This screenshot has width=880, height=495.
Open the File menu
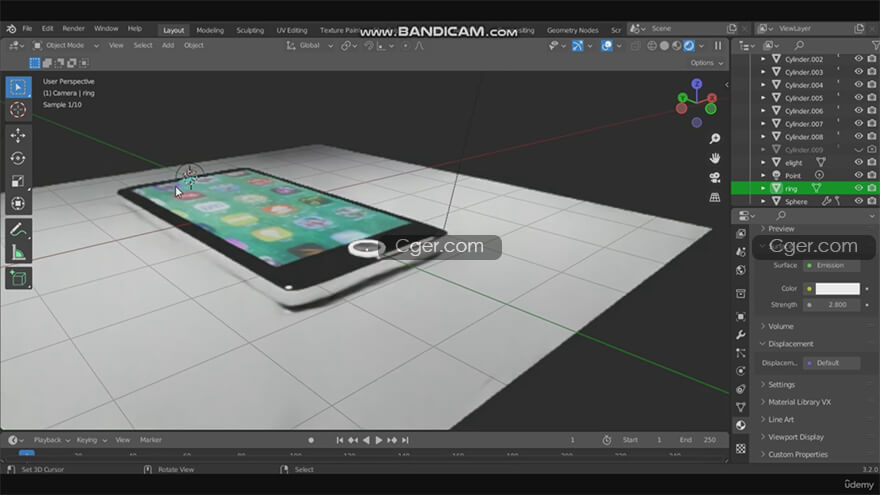point(27,29)
